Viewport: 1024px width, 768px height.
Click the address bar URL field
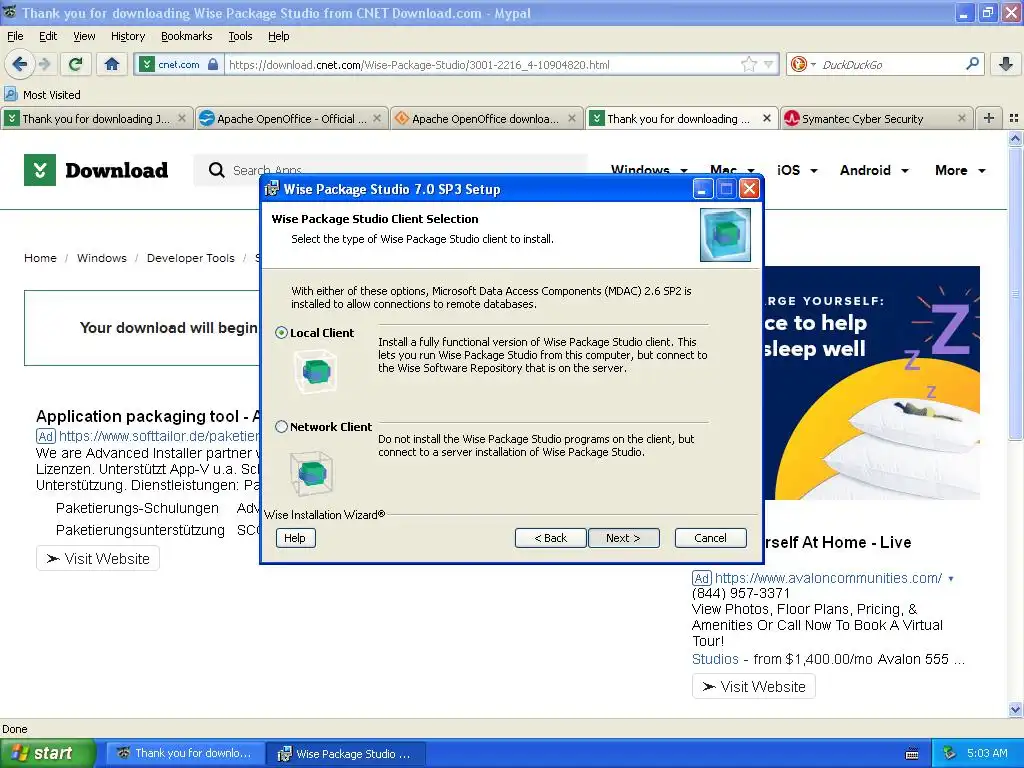click(x=482, y=65)
